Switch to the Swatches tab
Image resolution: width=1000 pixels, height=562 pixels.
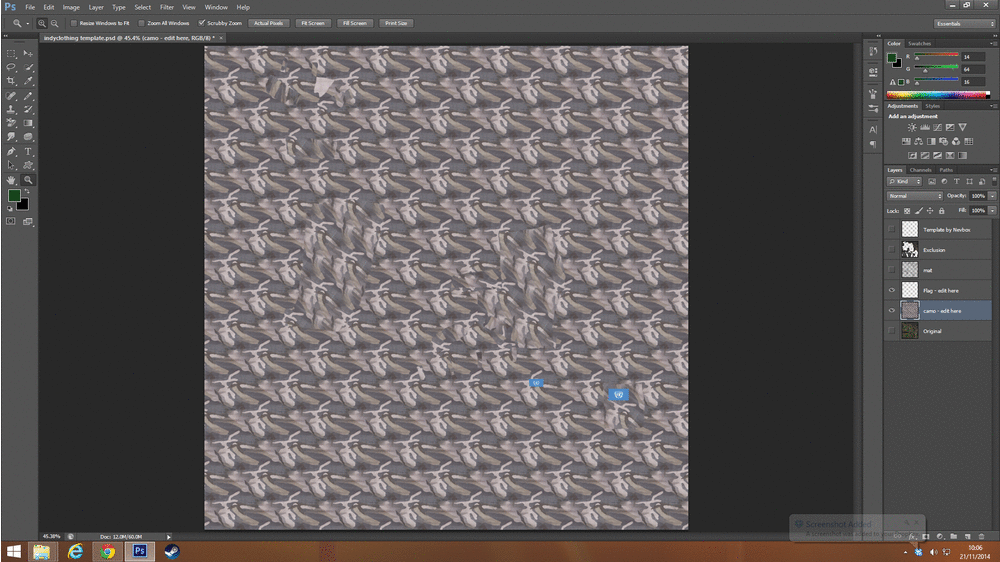point(919,43)
